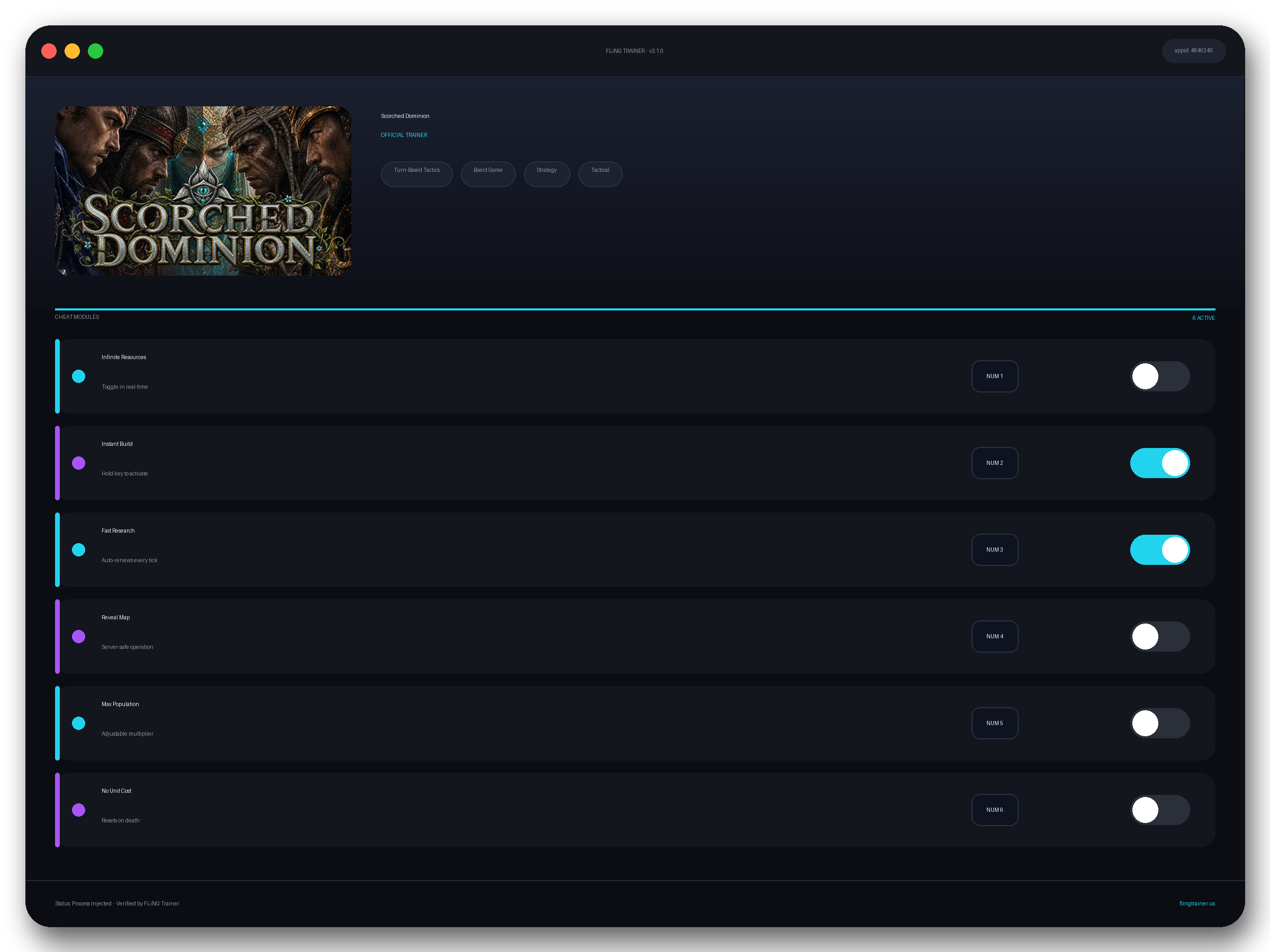
Task: Select the NUM 5 hotkey box
Action: (994, 723)
